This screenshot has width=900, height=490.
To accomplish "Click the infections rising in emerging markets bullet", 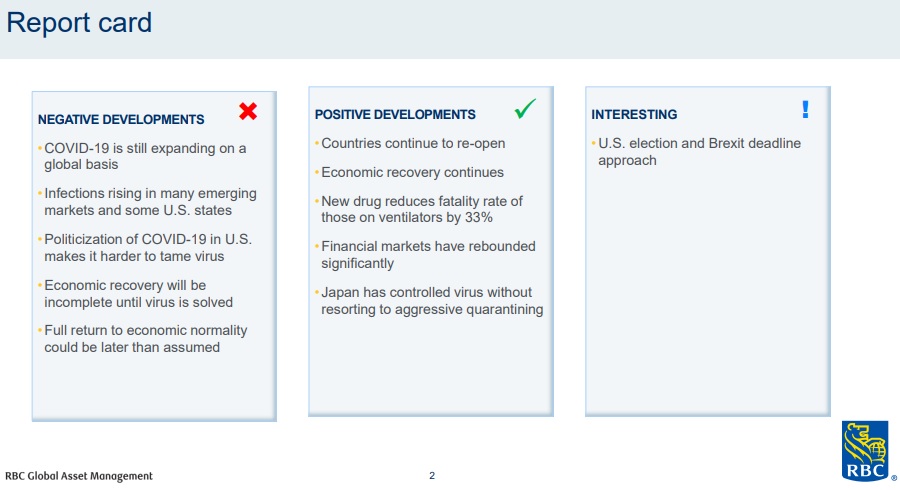I will [150, 202].
